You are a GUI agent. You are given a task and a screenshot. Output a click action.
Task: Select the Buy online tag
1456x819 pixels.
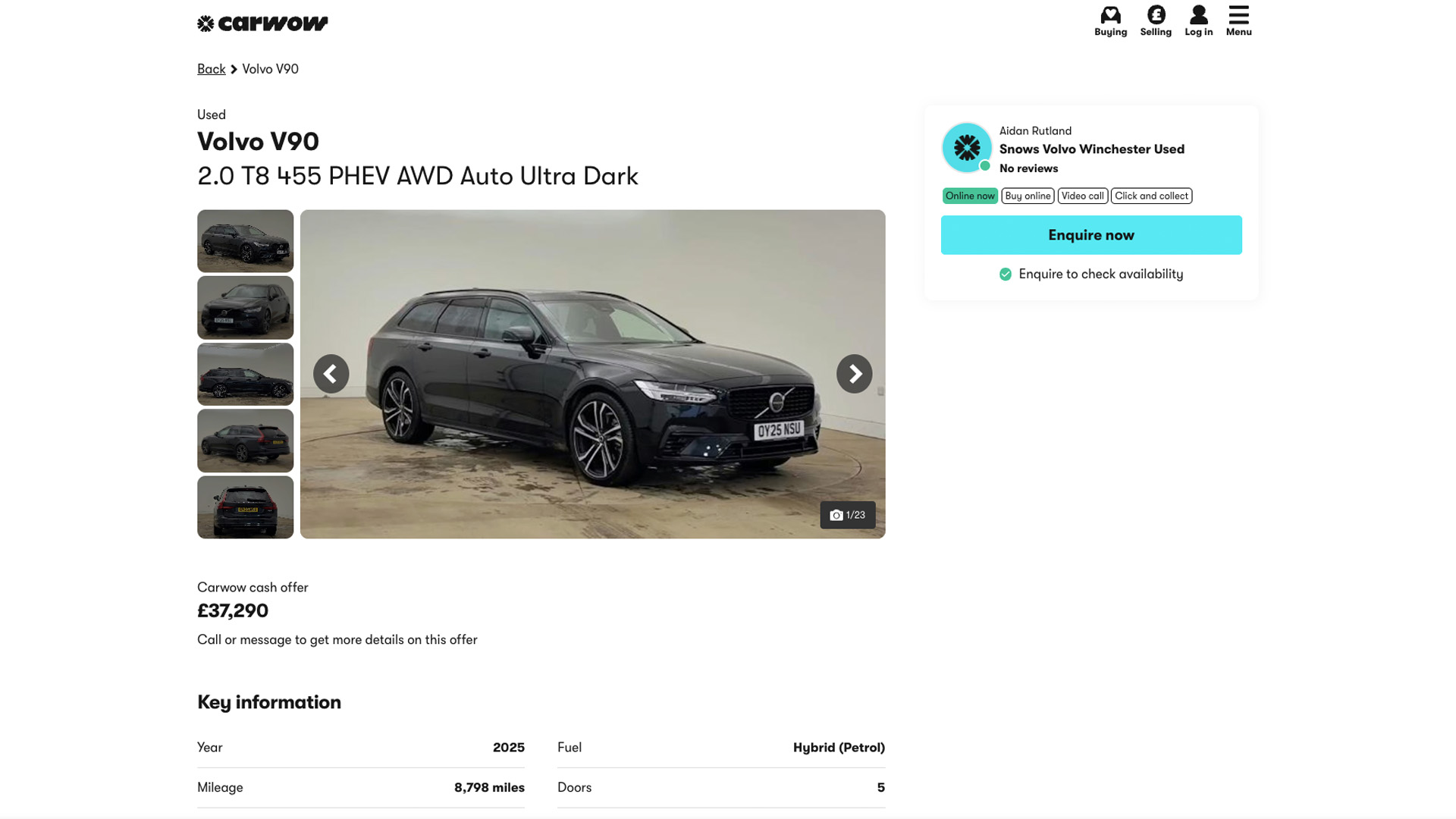(1028, 196)
